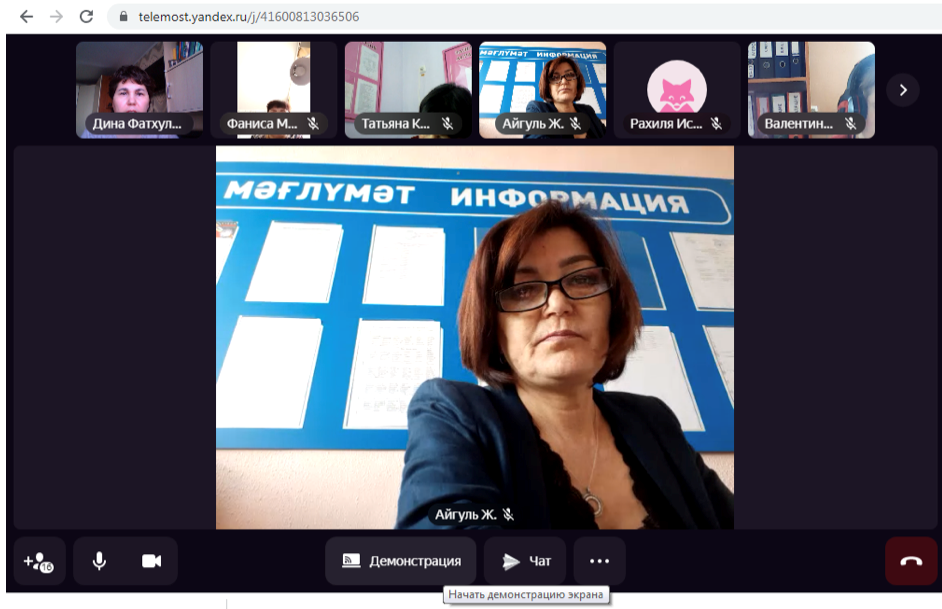Toggle the microphone button

pyautogui.click(x=99, y=561)
